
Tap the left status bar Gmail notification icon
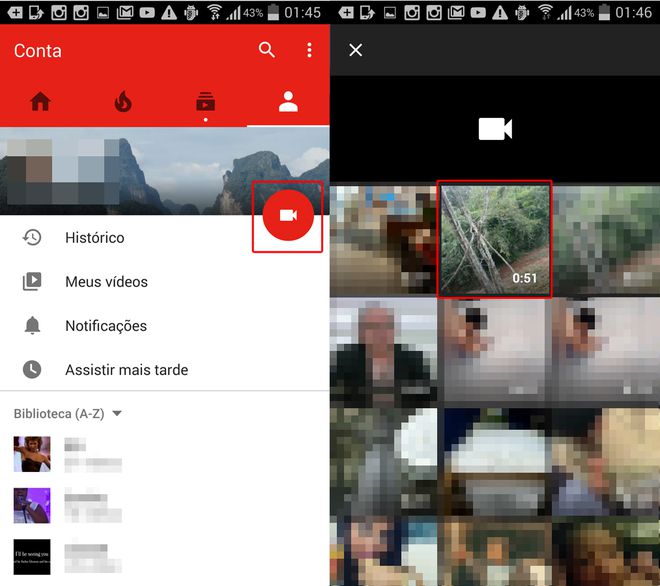pyautogui.click(x=125, y=13)
